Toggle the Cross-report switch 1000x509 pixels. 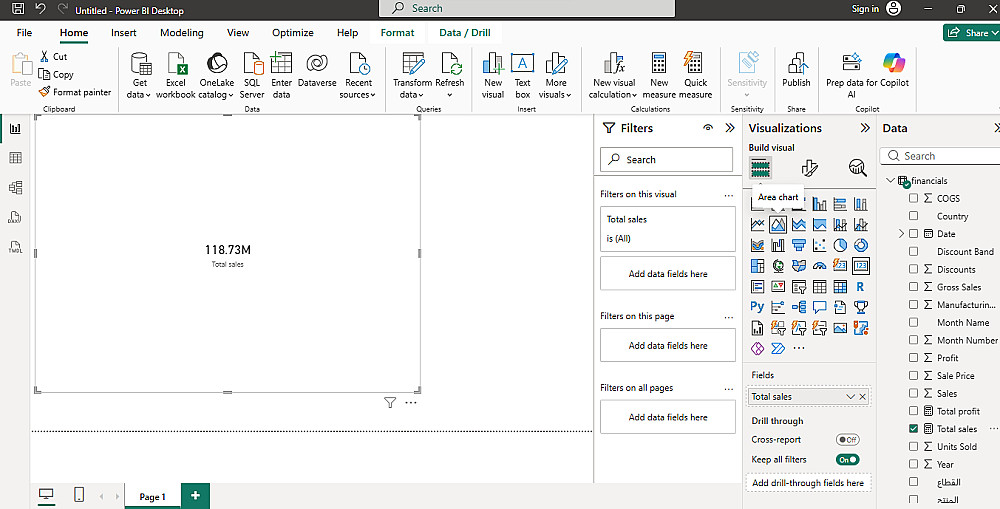(x=848, y=440)
